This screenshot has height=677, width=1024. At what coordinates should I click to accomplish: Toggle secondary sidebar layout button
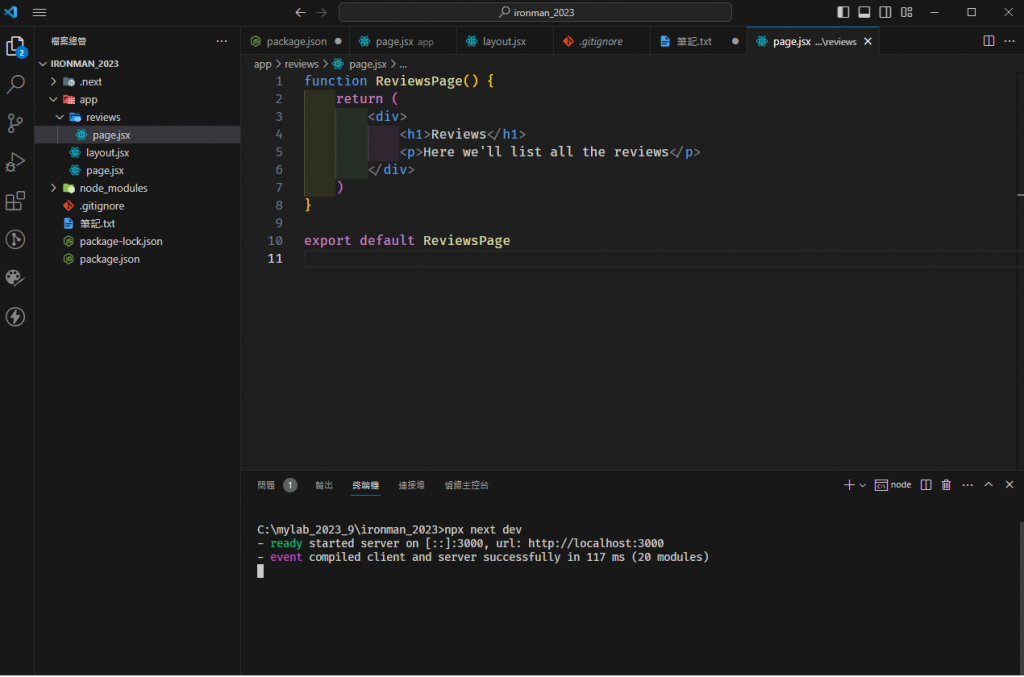click(x=885, y=12)
